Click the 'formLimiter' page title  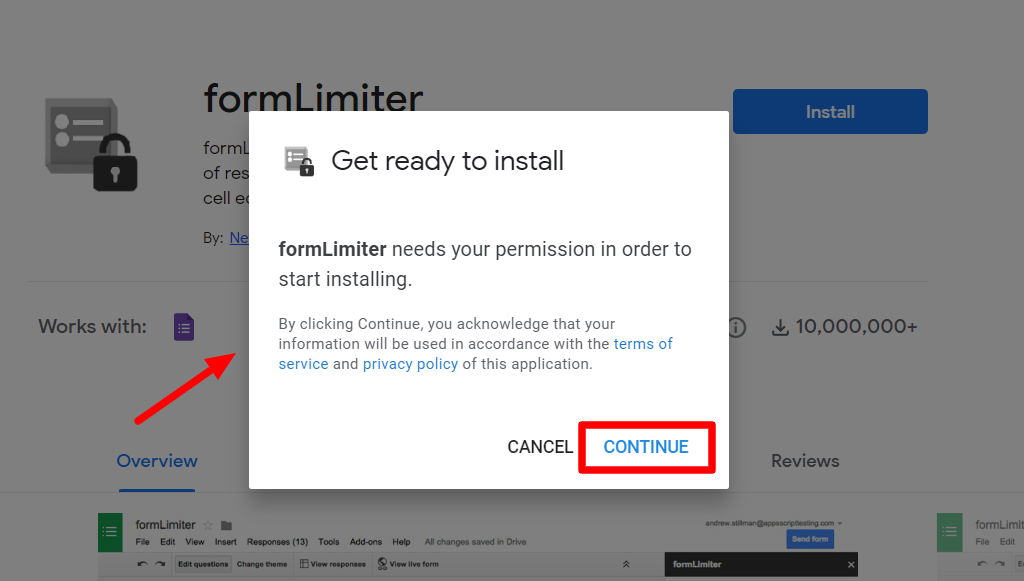pos(313,98)
